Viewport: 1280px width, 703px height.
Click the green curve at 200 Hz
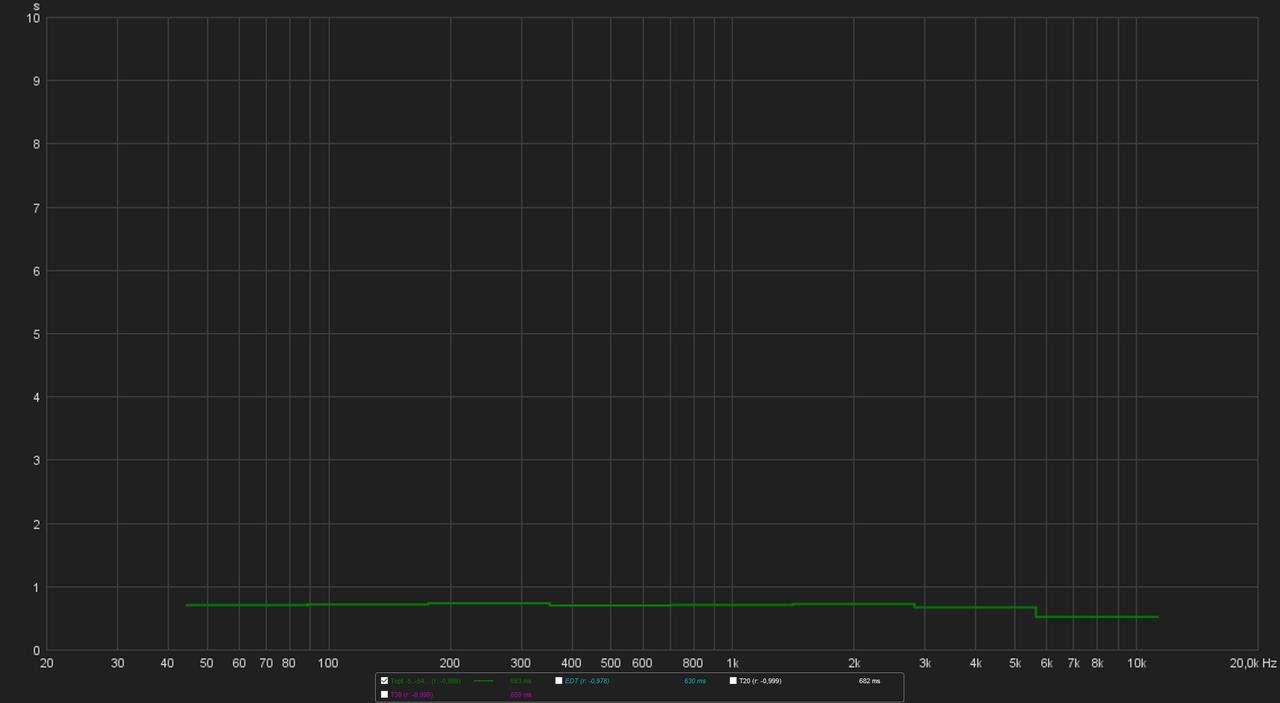pyautogui.click(x=450, y=603)
